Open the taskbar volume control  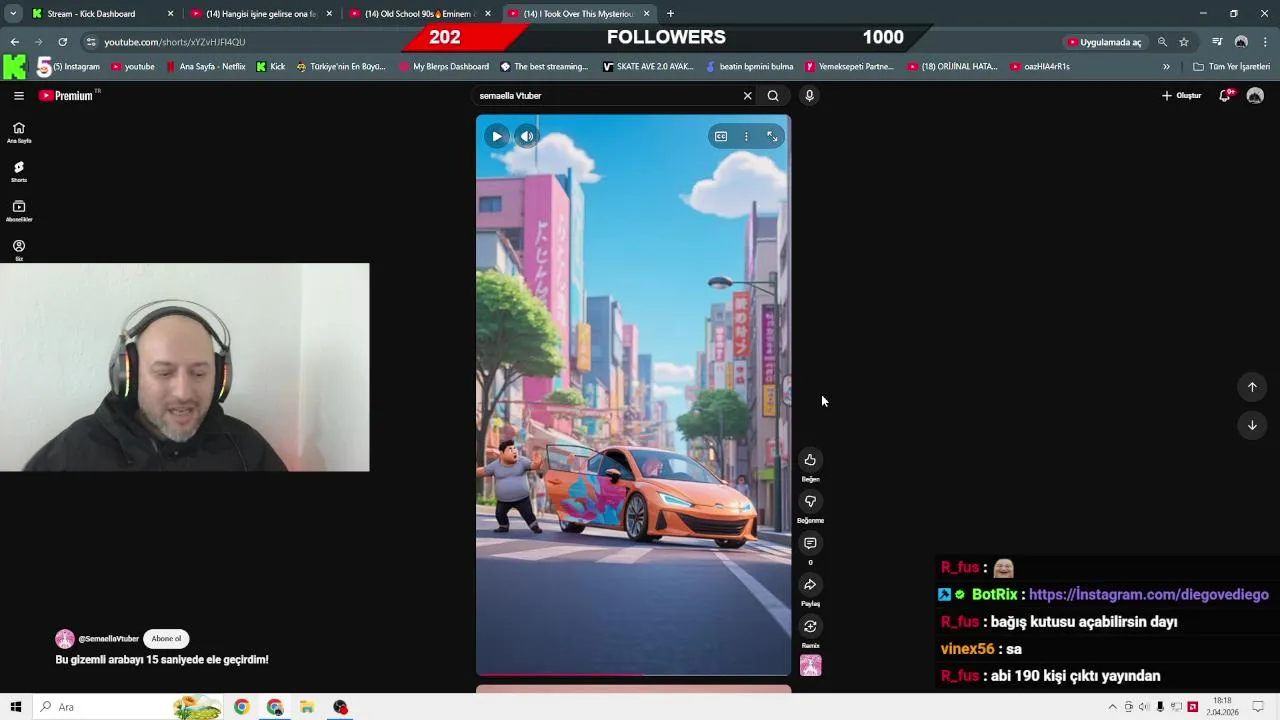tap(1144, 707)
